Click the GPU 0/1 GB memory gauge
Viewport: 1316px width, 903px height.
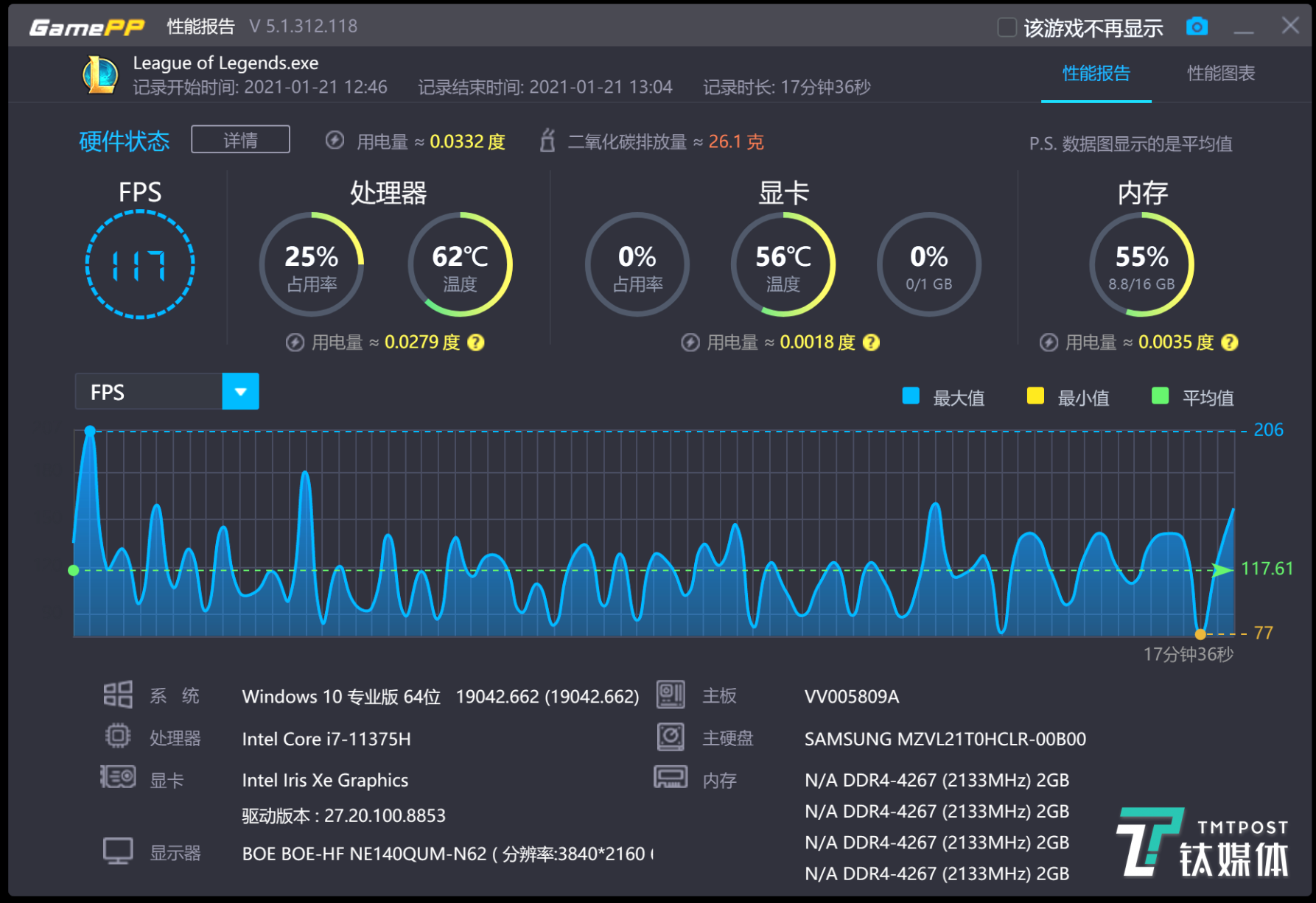point(929,264)
